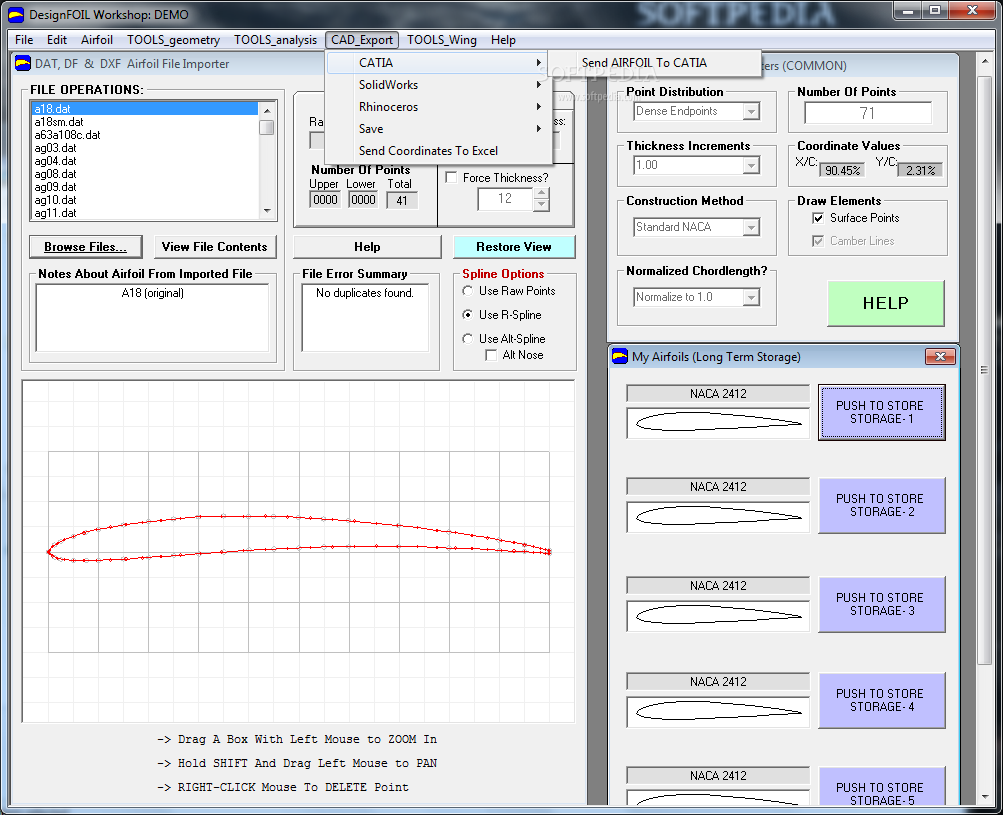The image size is (1003, 815).
Task: Open the TOOLS_analysis menu
Action: click(x=275, y=40)
